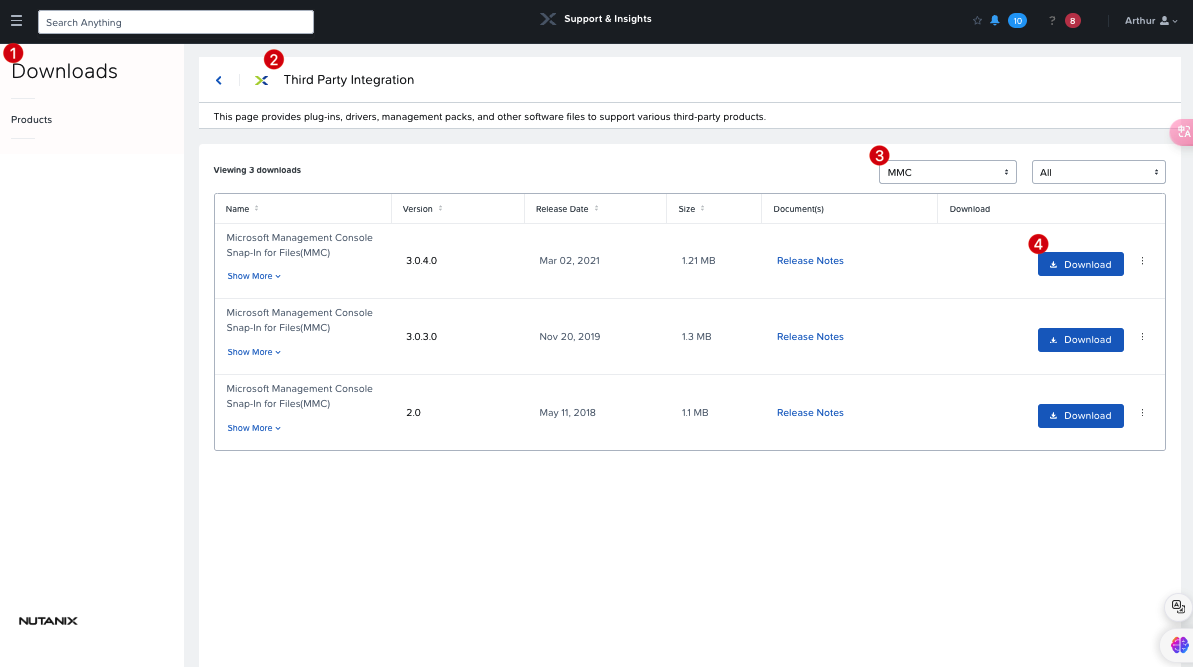Viewport: 1193px width, 667px height.
Task: Click the Mar 02, 2021 release date
Action: point(569,260)
